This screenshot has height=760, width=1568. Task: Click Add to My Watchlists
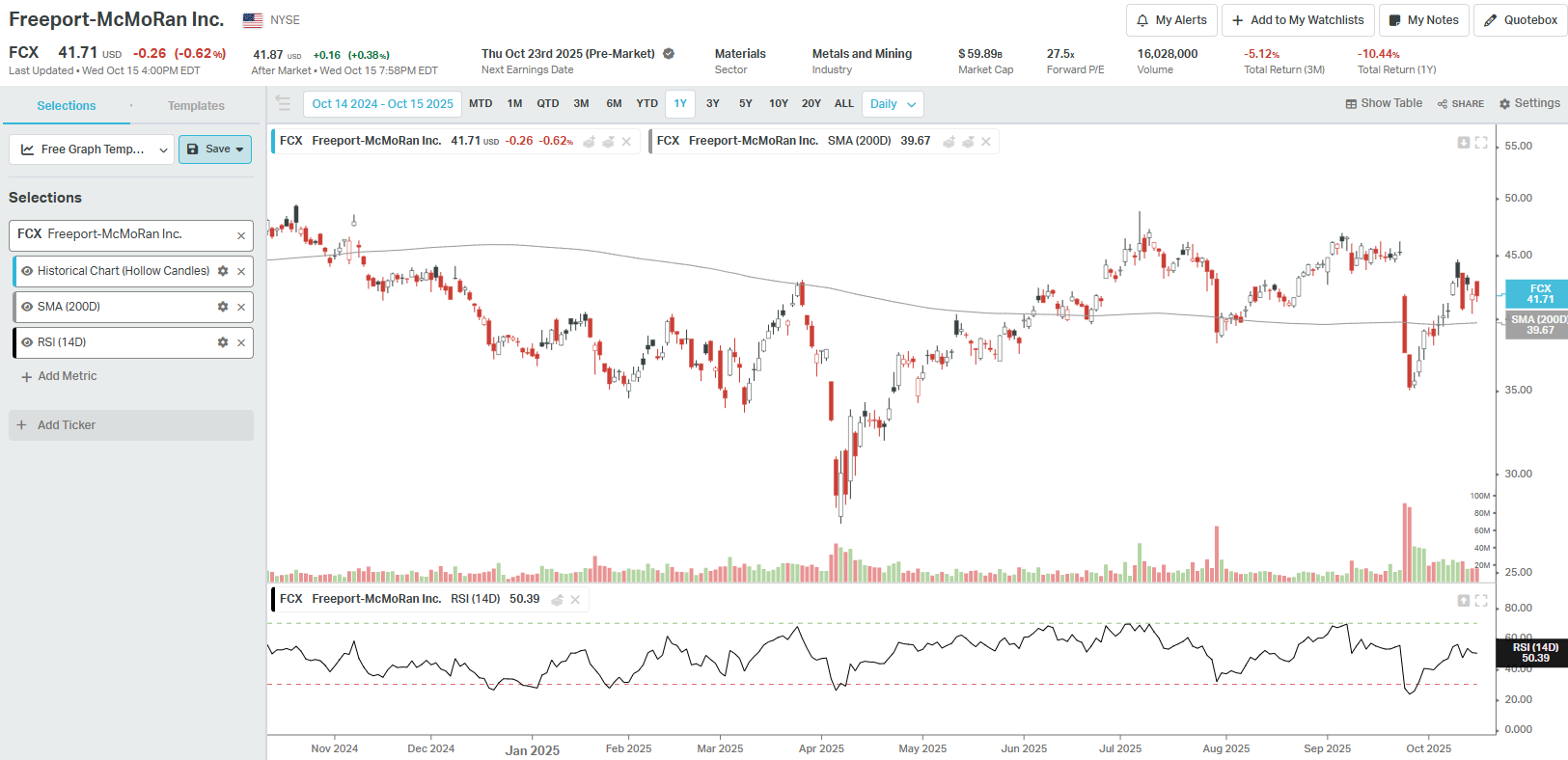click(1298, 20)
